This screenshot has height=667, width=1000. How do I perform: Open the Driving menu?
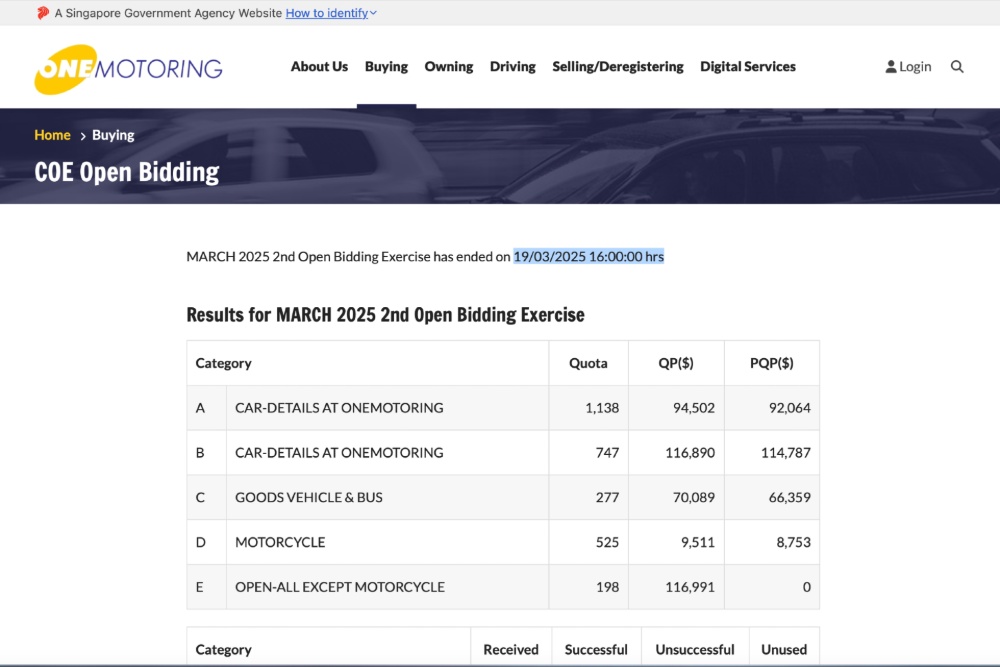512,67
